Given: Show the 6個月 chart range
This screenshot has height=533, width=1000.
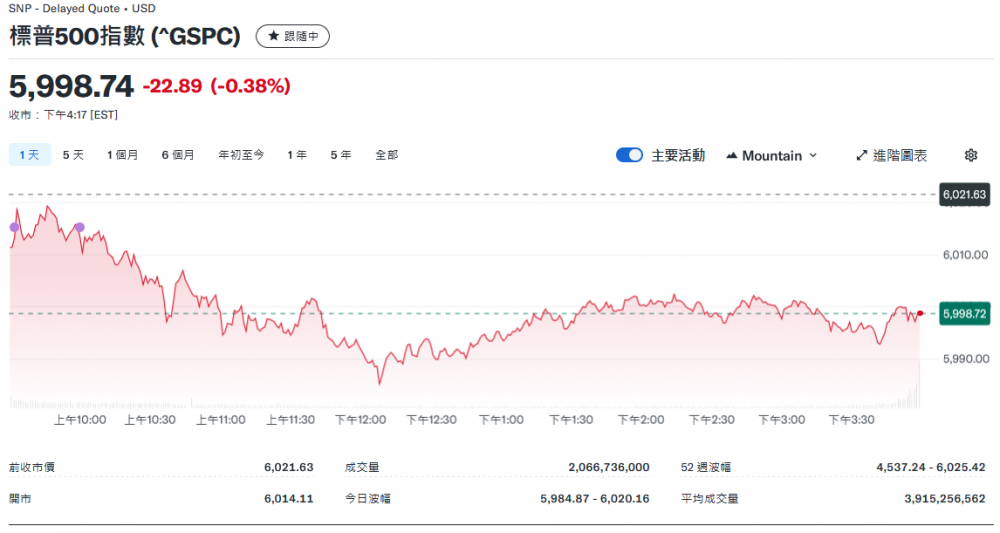Looking at the screenshot, I should click(x=178, y=155).
